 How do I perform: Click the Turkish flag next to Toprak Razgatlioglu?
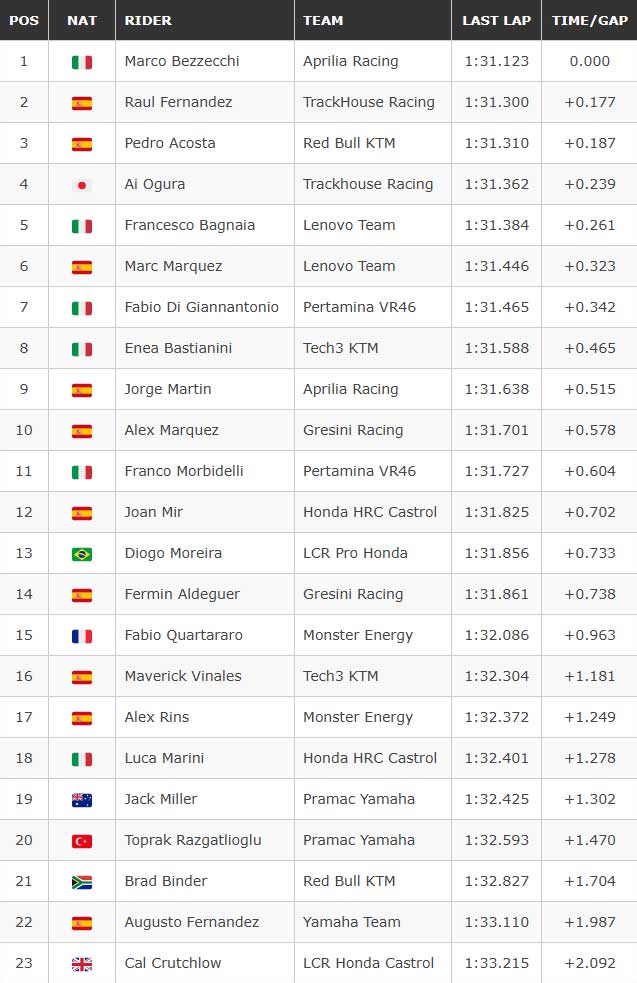coord(82,841)
